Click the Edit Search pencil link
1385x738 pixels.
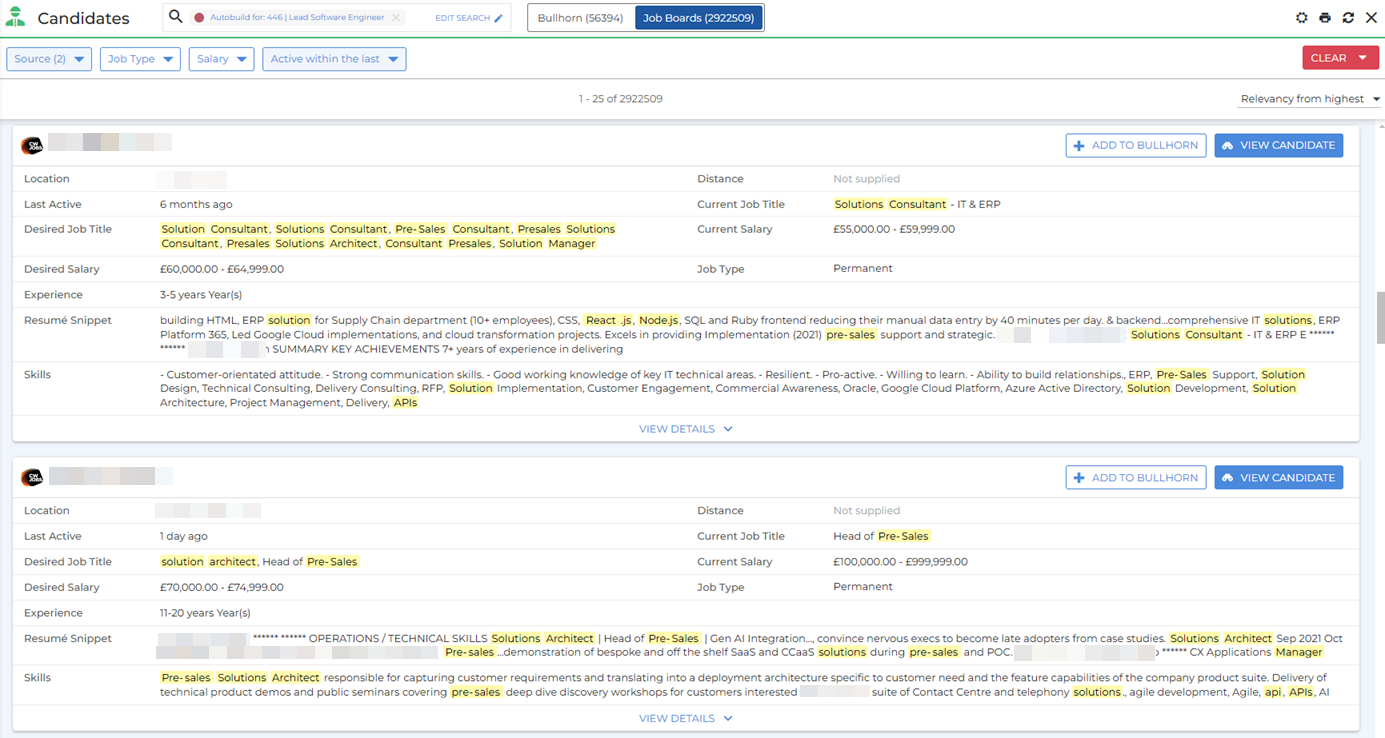click(469, 18)
